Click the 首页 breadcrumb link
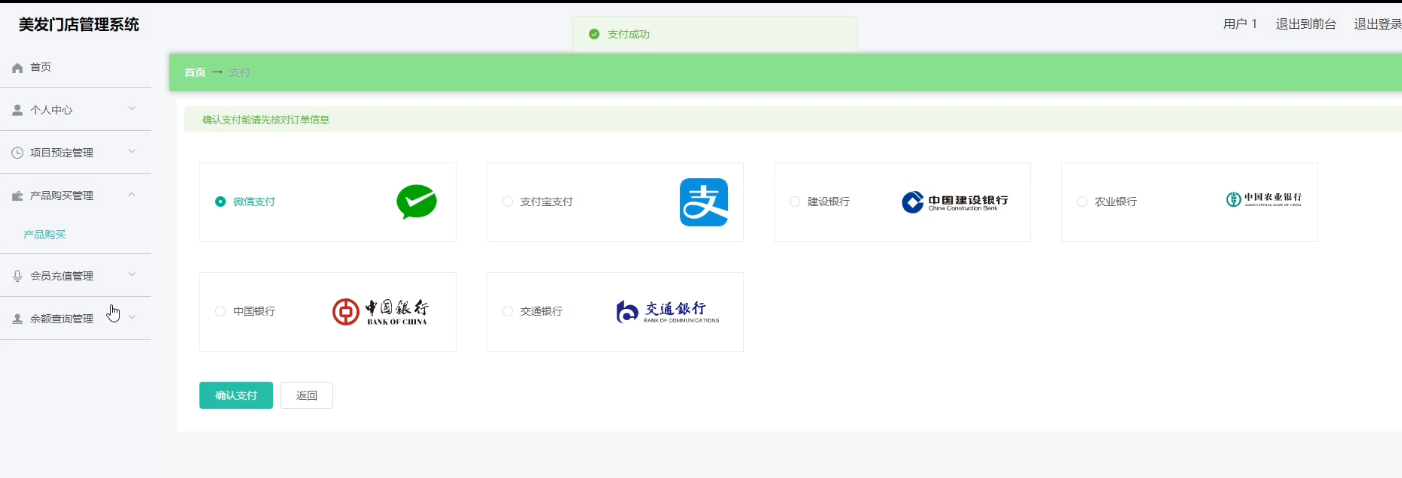This screenshot has width=1402, height=478. (194, 73)
